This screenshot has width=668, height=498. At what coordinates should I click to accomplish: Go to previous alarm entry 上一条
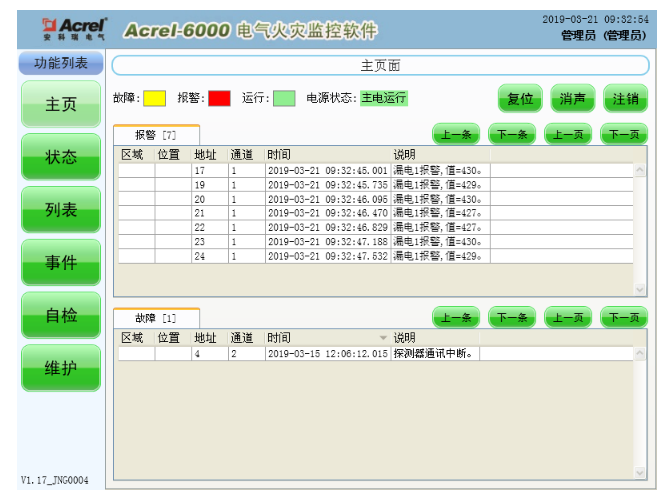[x=456, y=134]
